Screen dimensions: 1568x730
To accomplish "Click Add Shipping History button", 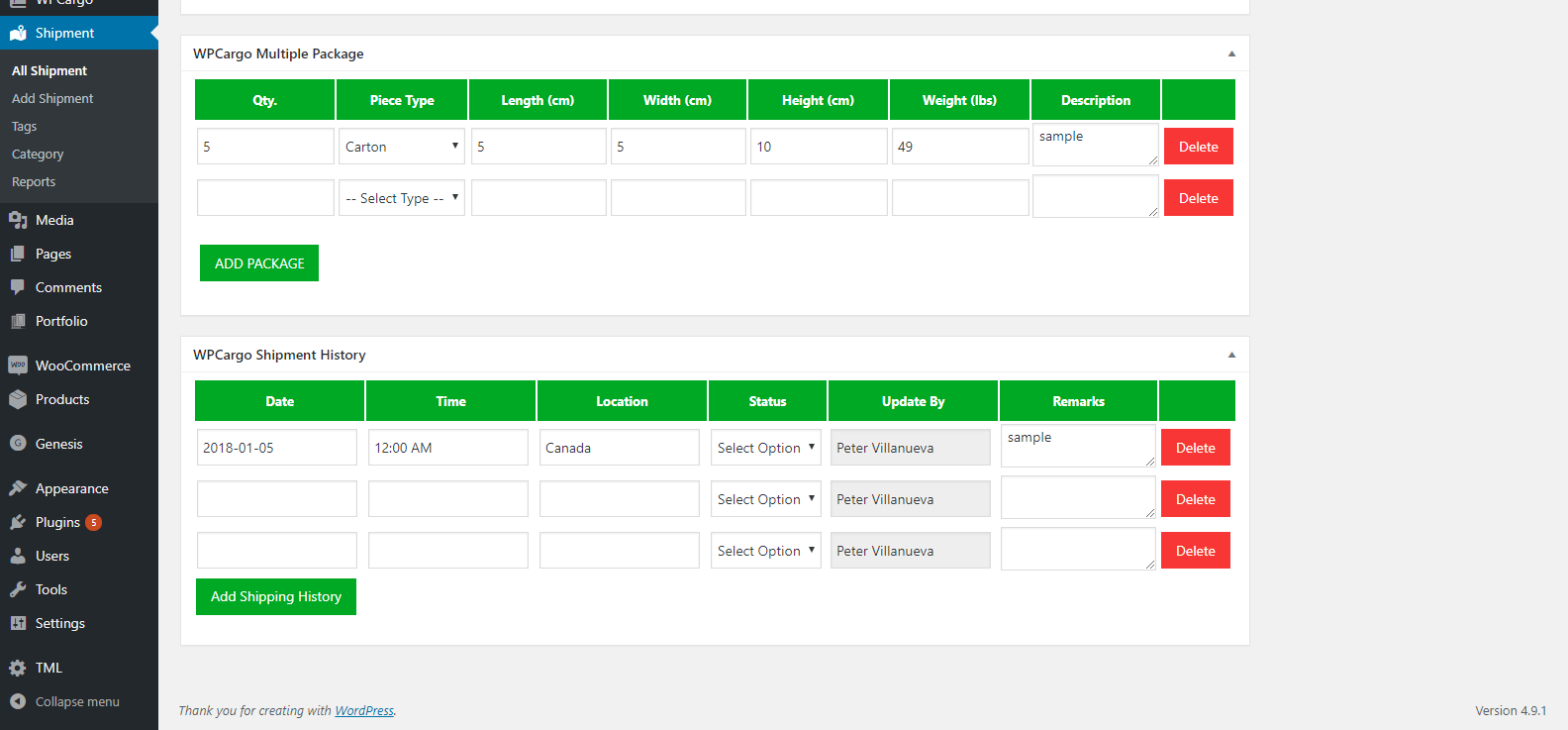I will [276, 596].
